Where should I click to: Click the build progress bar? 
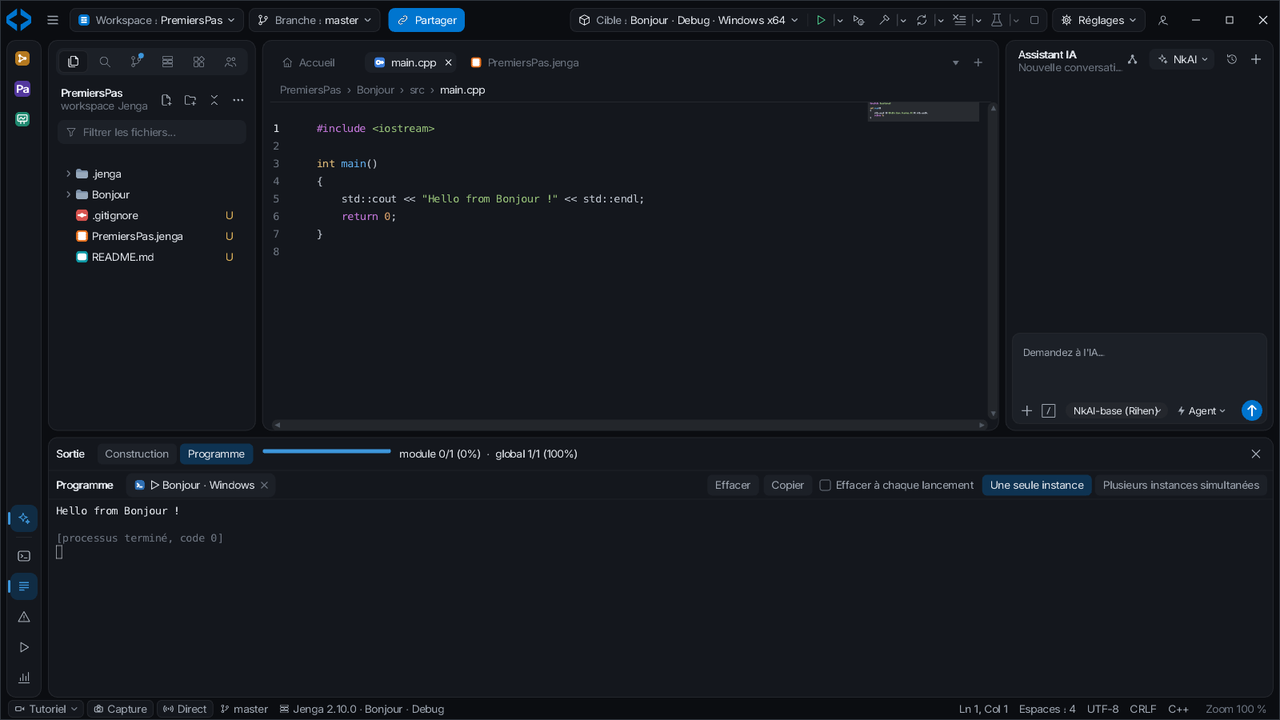(x=327, y=451)
